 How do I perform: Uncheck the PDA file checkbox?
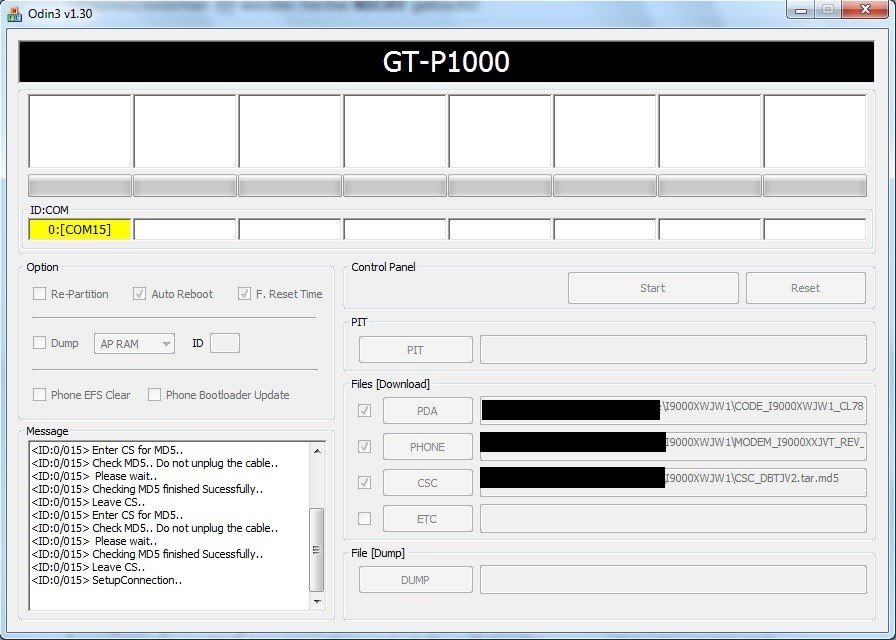click(x=364, y=410)
